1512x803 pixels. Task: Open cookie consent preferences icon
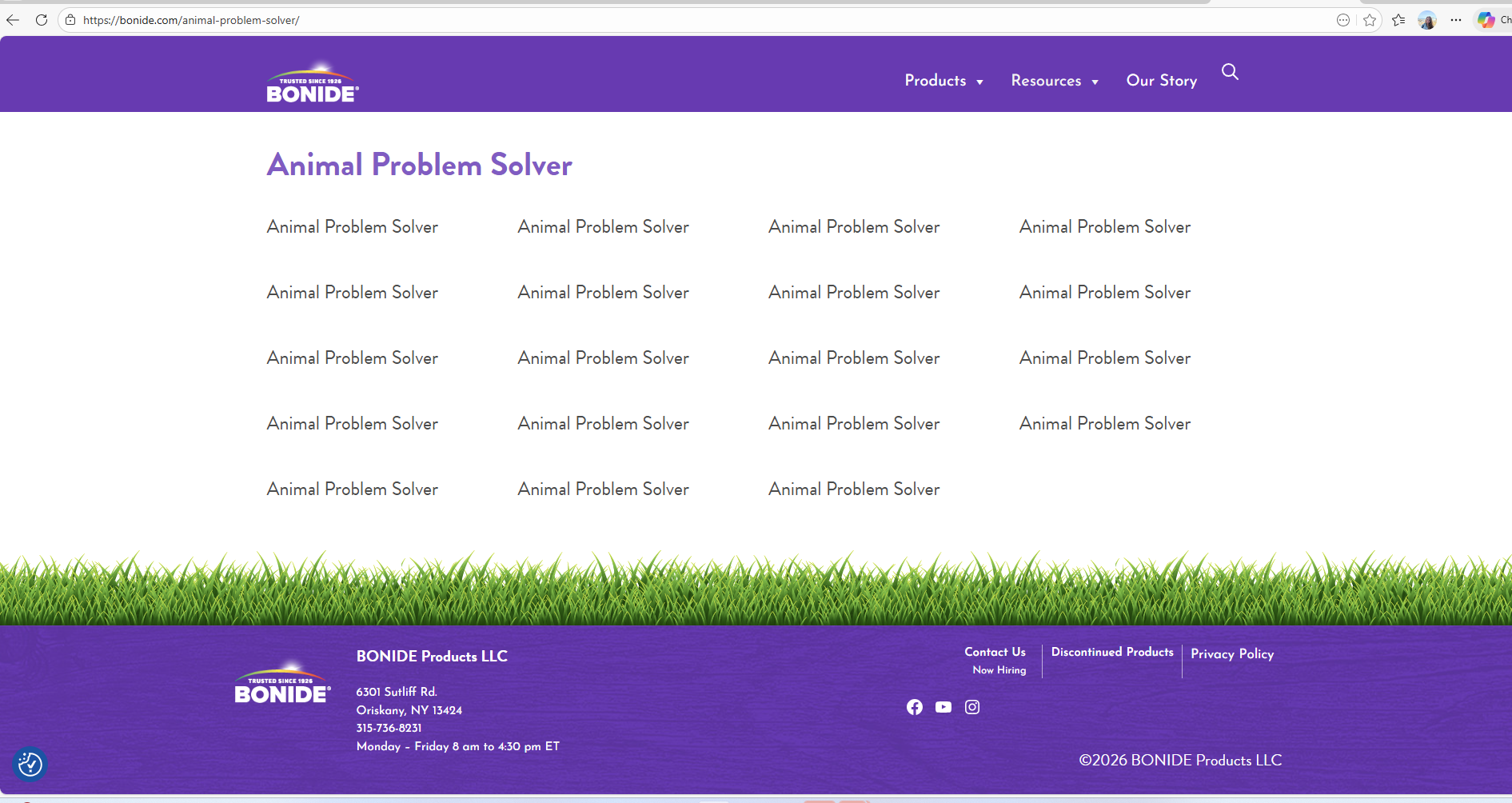click(x=30, y=765)
